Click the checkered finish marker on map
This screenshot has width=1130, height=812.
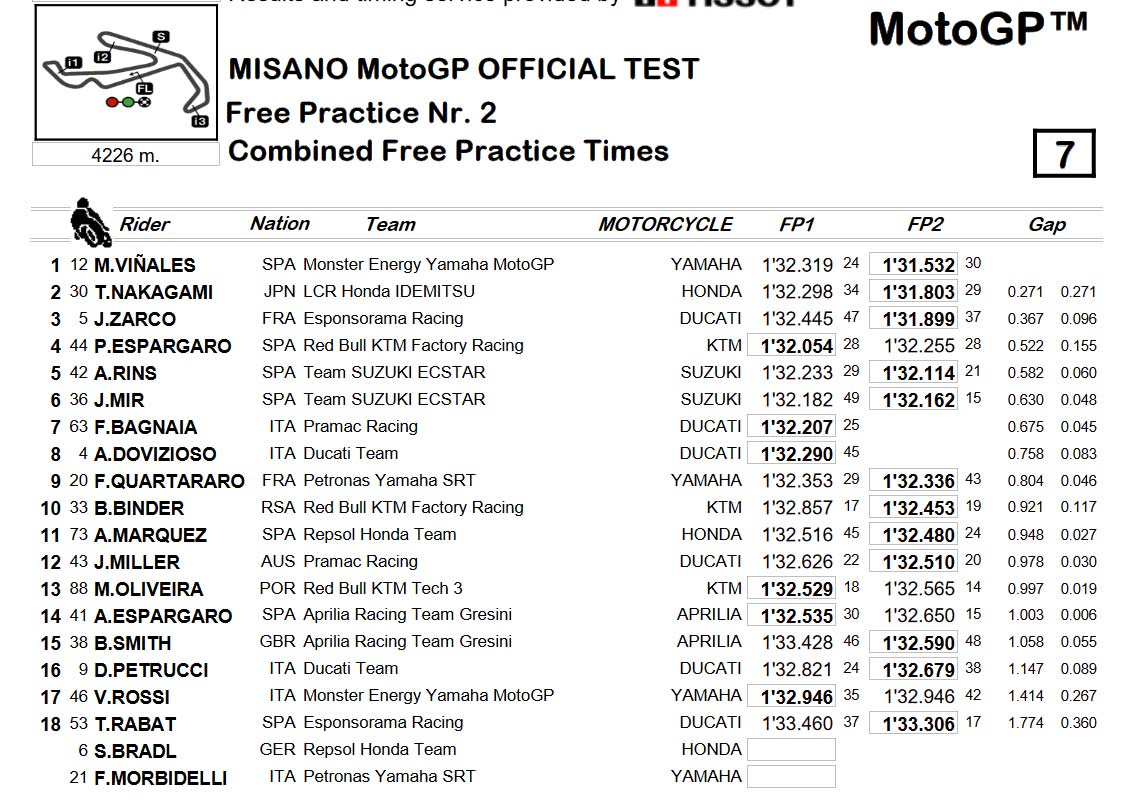click(x=144, y=102)
